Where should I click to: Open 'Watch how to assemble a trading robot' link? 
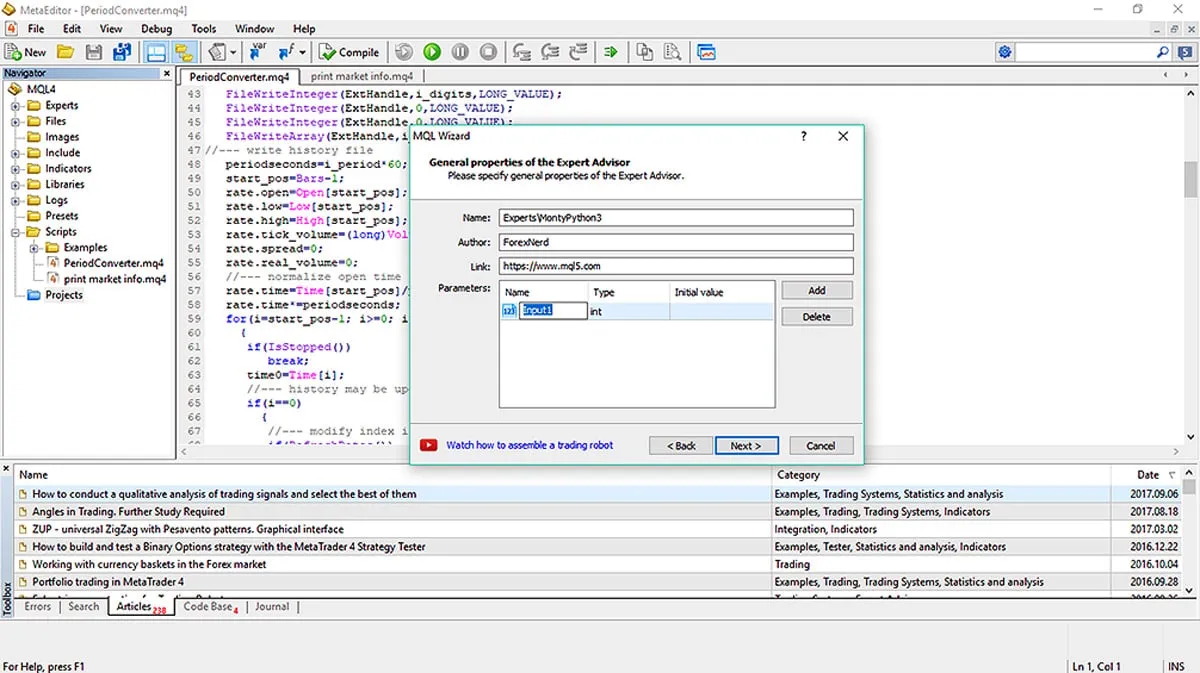(530, 445)
